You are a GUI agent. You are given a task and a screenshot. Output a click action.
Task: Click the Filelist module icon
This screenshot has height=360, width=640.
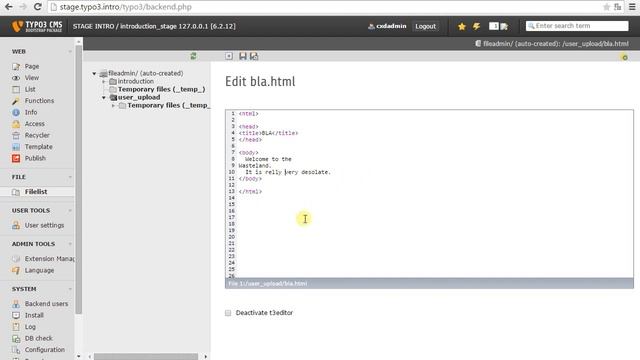(x=16, y=192)
